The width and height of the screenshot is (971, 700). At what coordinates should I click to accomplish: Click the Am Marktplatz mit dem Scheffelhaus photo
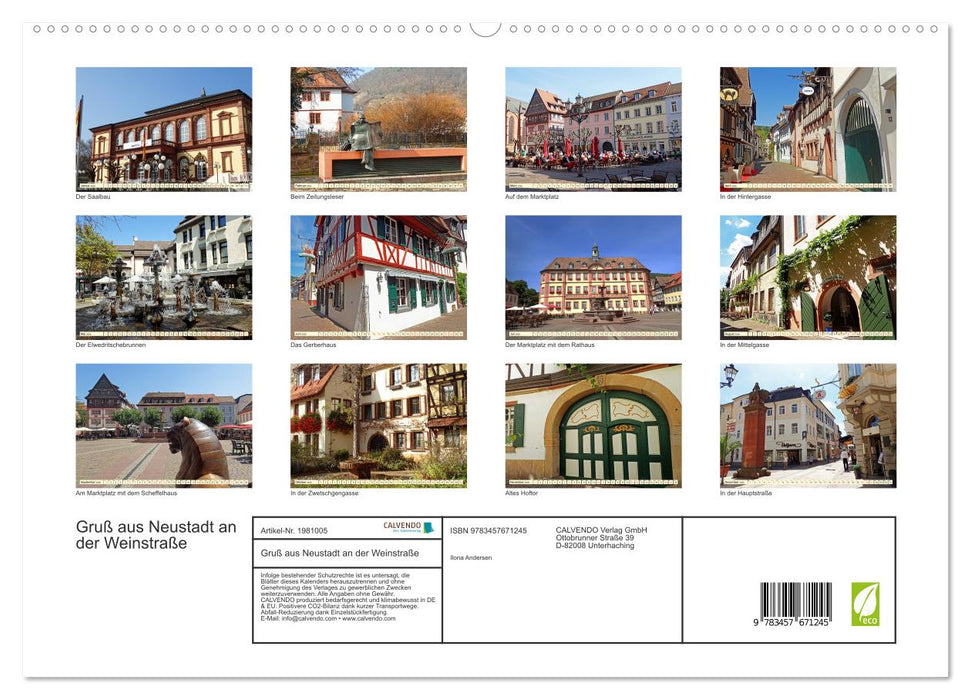164,425
